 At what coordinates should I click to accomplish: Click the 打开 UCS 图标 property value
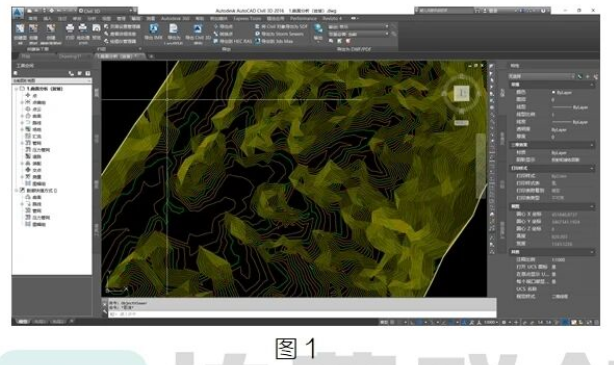click(x=554, y=267)
